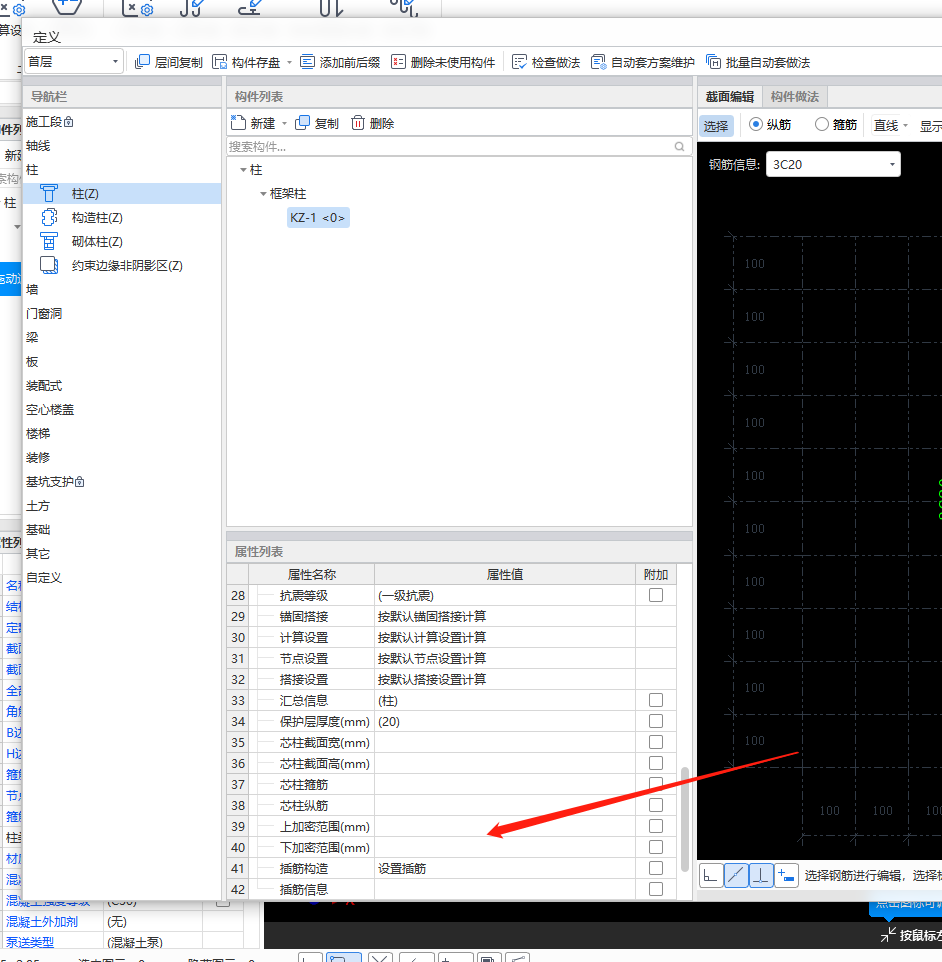Toggle the diagonal midpoint snap icon
This screenshot has height=962, width=942.
[x=736, y=875]
